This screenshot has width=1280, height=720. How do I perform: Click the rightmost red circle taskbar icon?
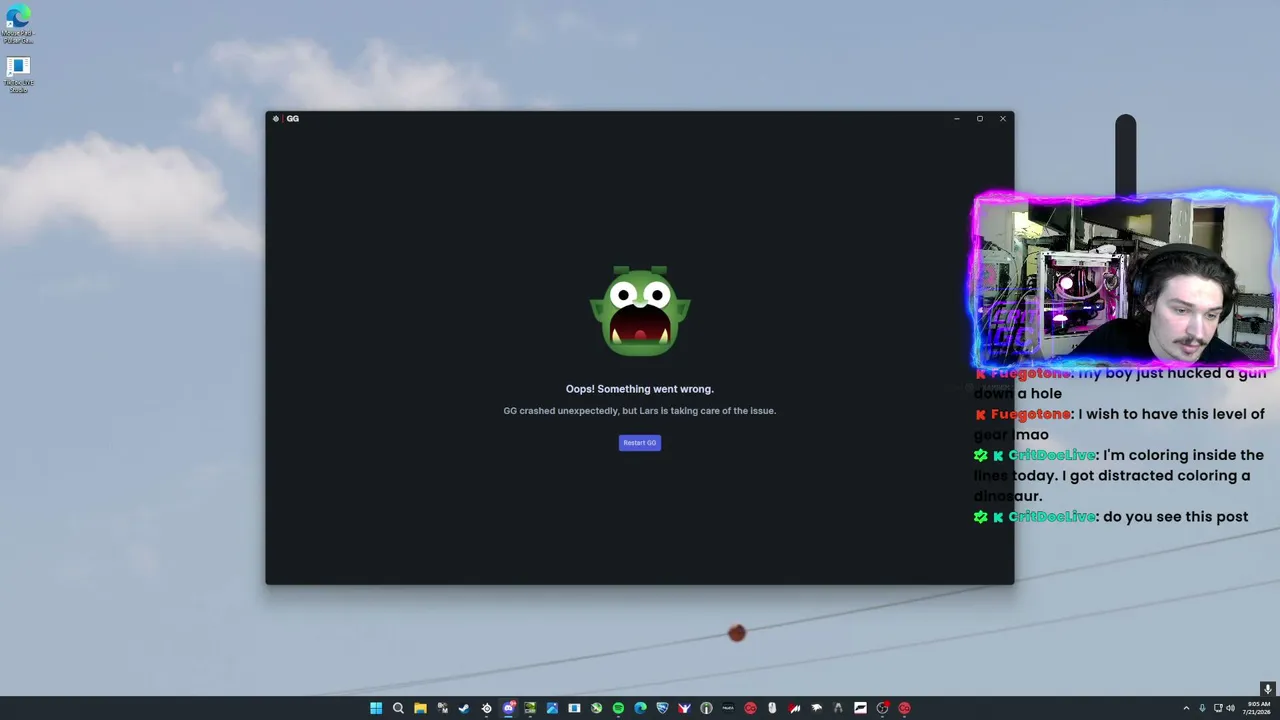pos(904,708)
